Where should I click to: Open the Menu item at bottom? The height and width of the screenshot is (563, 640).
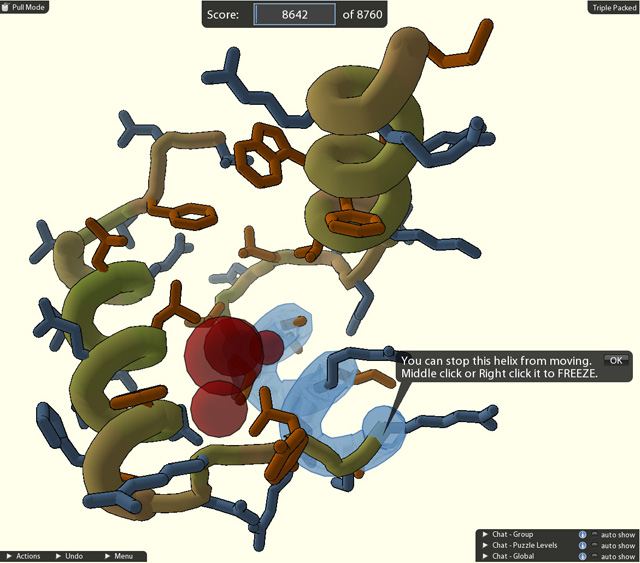pos(119,556)
